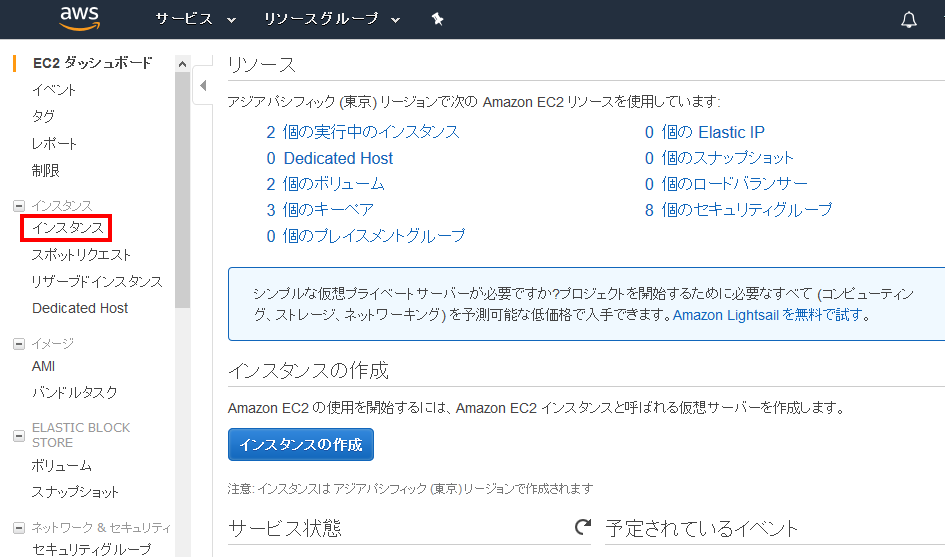Click the AWS logo home icon
Viewport: 945px width, 557px height.
[x=80, y=19]
